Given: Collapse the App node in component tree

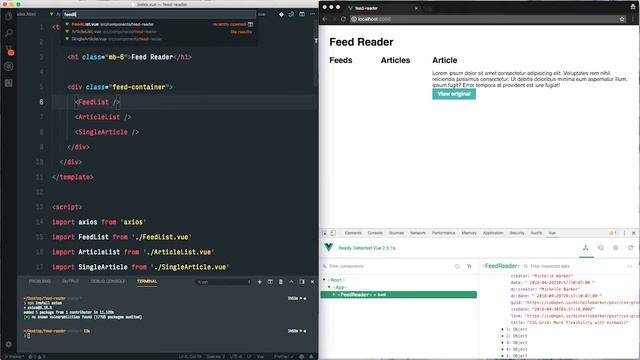Looking at the screenshot, I should (329, 287).
